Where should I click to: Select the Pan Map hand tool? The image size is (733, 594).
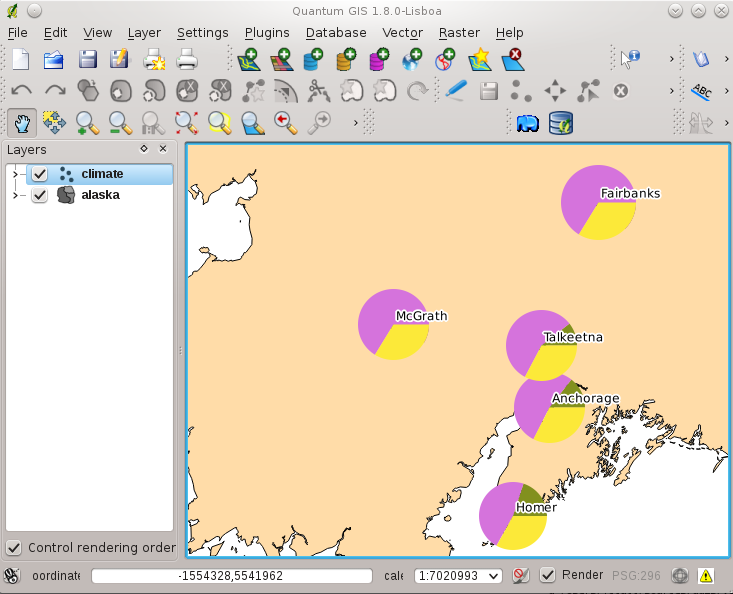21,123
